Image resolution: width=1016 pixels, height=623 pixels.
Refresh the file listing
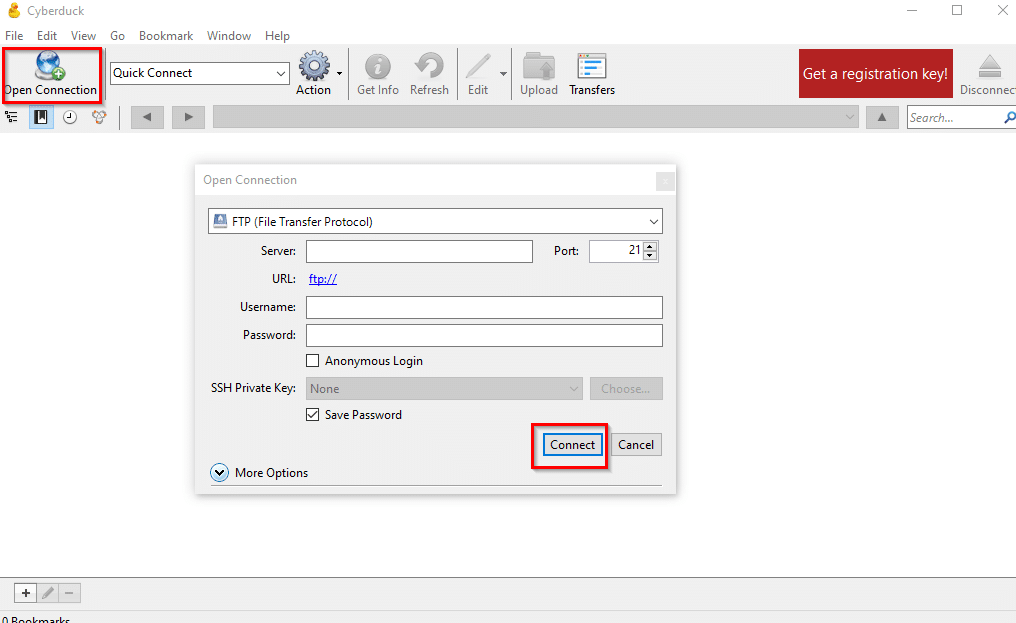pyautogui.click(x=429, y=75)
